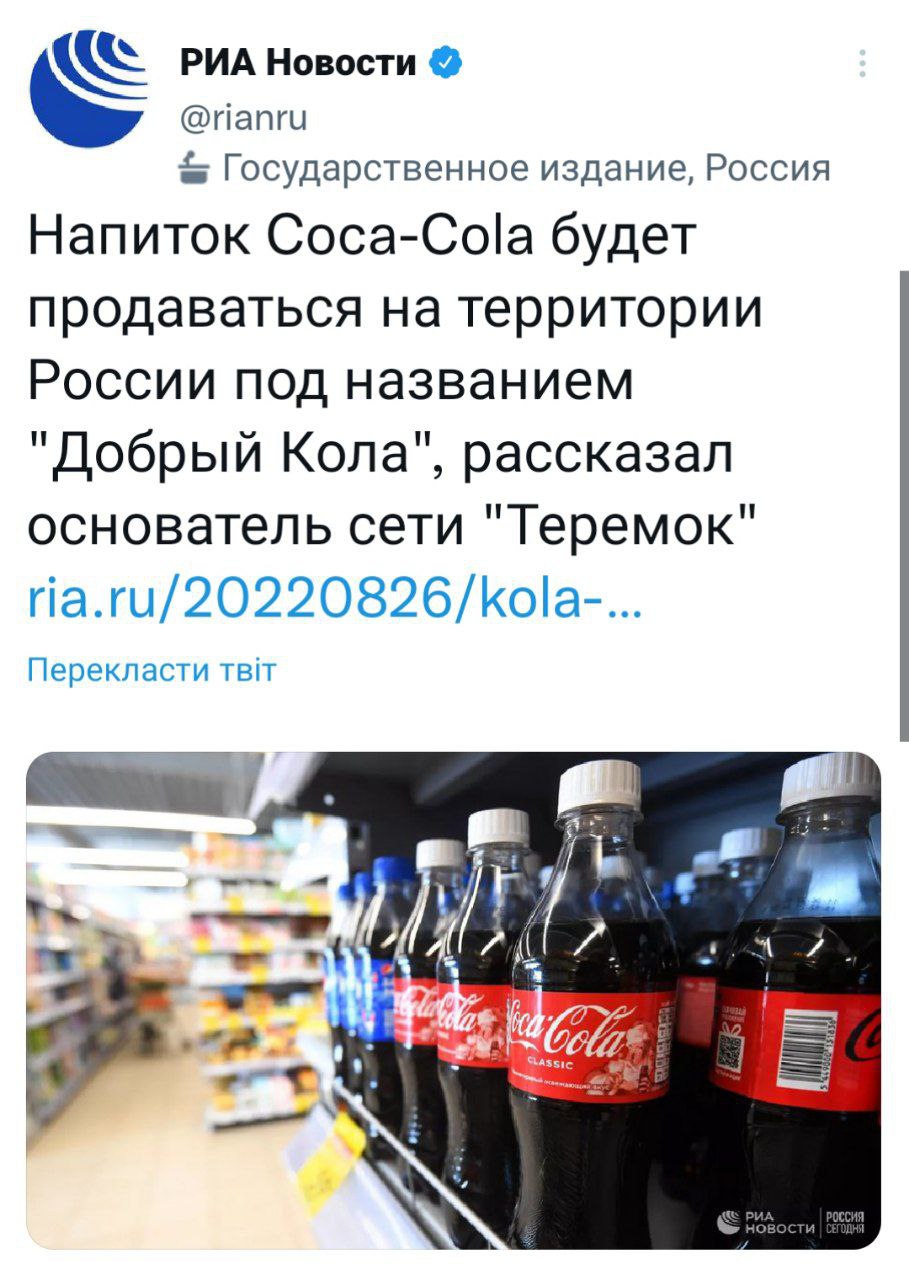Click the blue verified badge
The width and height of the screenshot is (909, 1280).
click(x=444, y=63)
